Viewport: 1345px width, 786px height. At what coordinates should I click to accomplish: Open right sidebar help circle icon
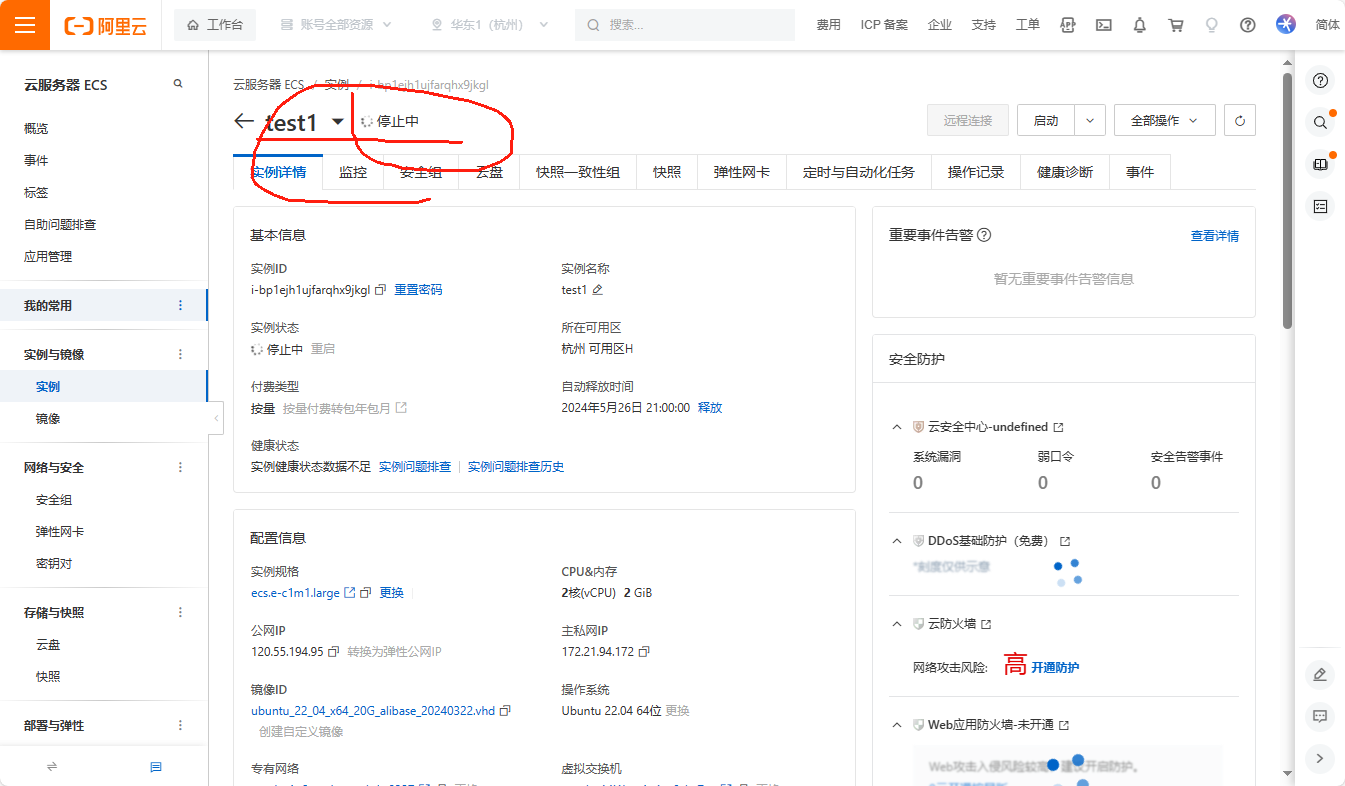pos(1320,80)
